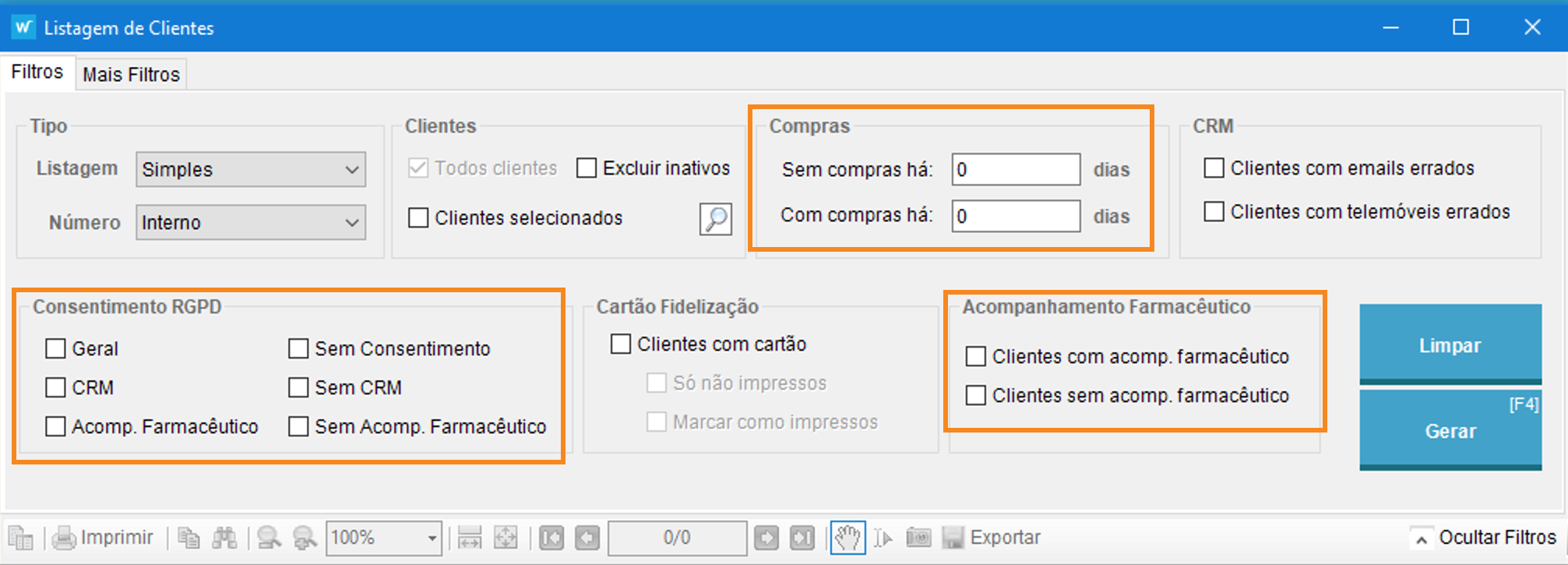Click the Gerar button
The image size is (1568, 565).
click(1450, 430)
